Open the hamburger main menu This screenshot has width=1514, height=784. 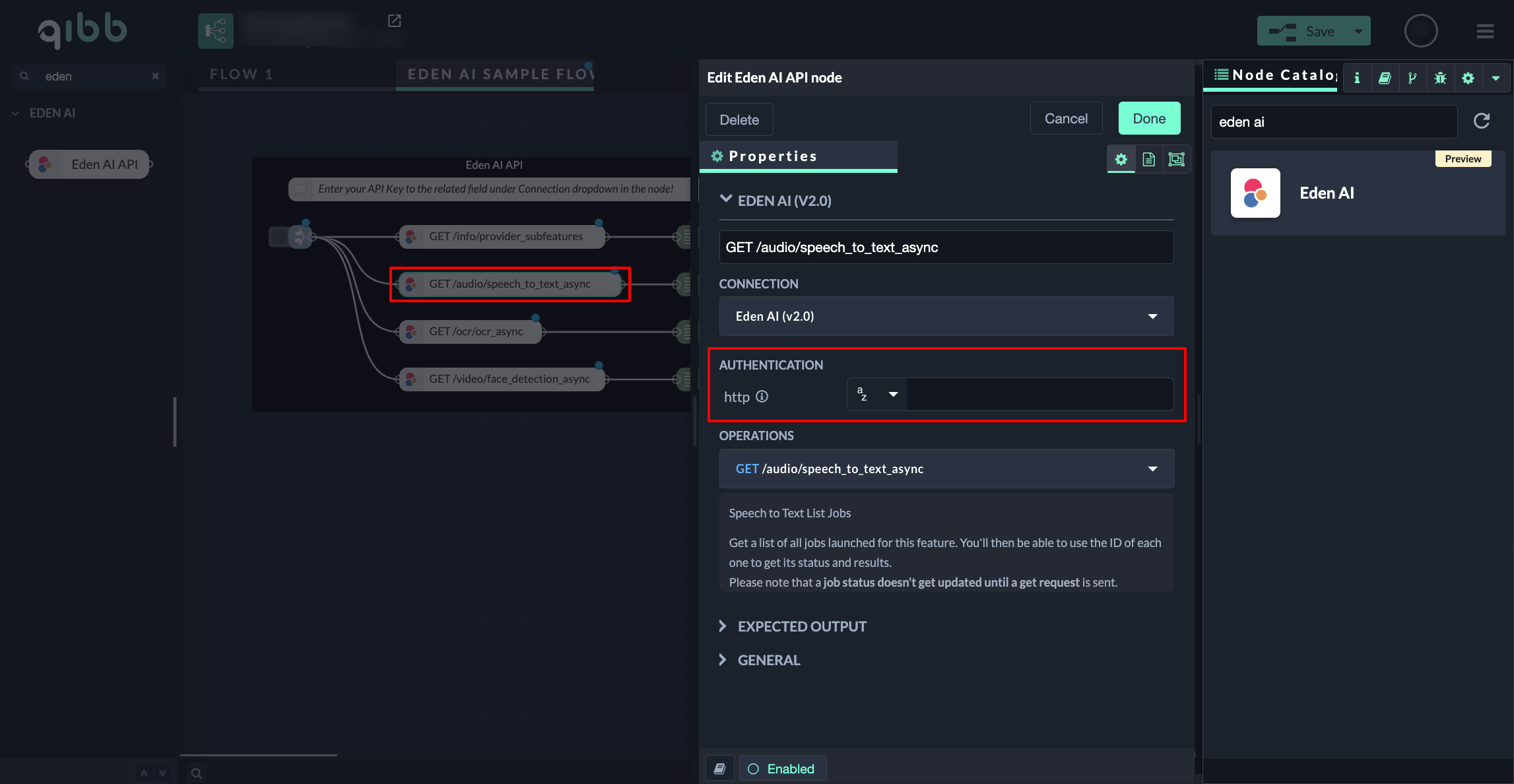tap(1485, 31)
